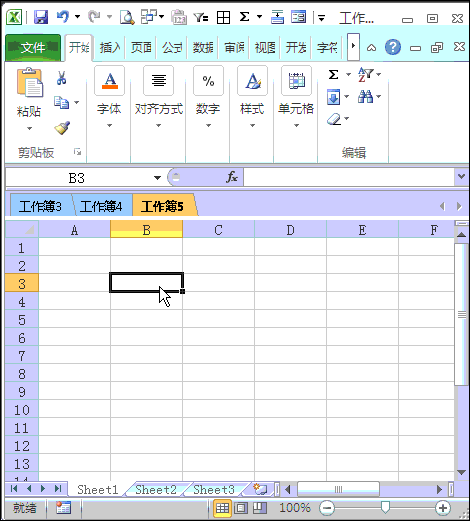This screenshot has width=470, height=521.
Task: Click the AutoSum sigma in editing group
Action: pyautogui.click(x=333, y=74)
